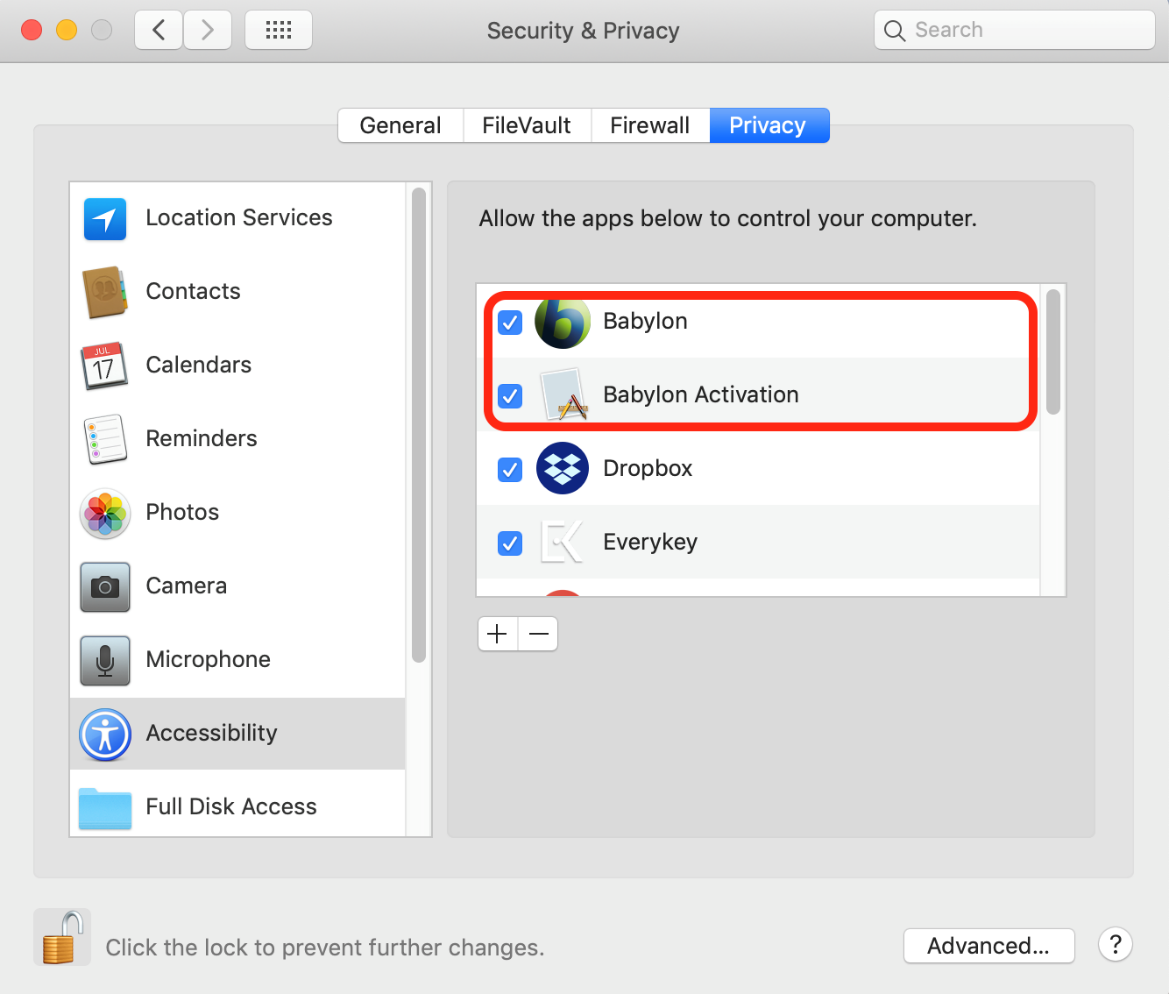Click the Camera icon in sidebar
Viewport: 1169px width, 994px height.
tap(104, 587)
